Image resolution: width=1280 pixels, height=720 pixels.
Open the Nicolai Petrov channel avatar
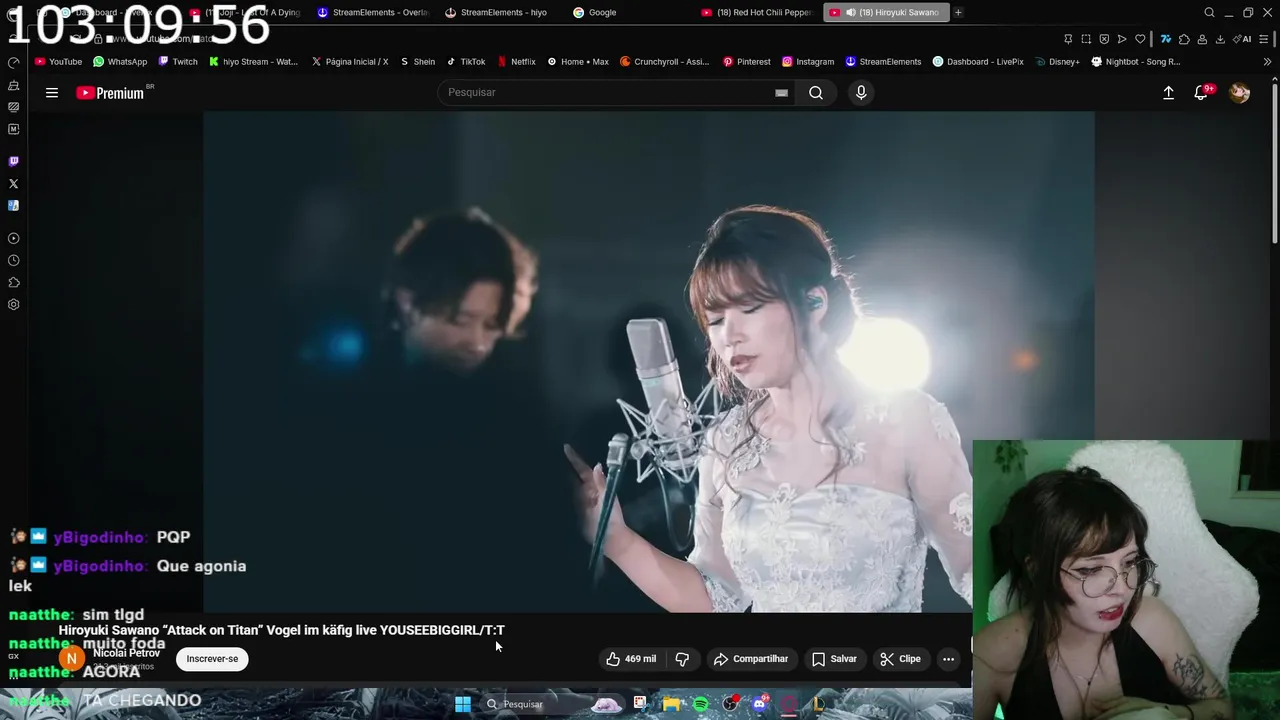pos(71,659)
